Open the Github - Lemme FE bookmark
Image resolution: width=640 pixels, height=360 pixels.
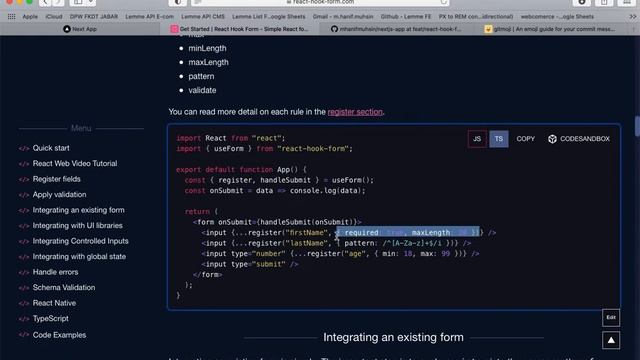pyautogui.click(x=406, y=17)
